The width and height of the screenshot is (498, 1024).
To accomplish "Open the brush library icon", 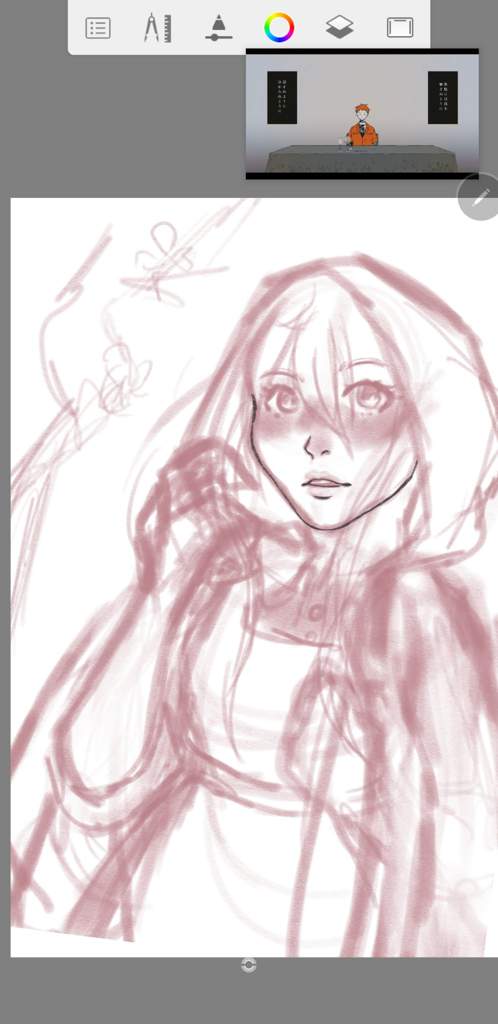I will tap(217, 28).
